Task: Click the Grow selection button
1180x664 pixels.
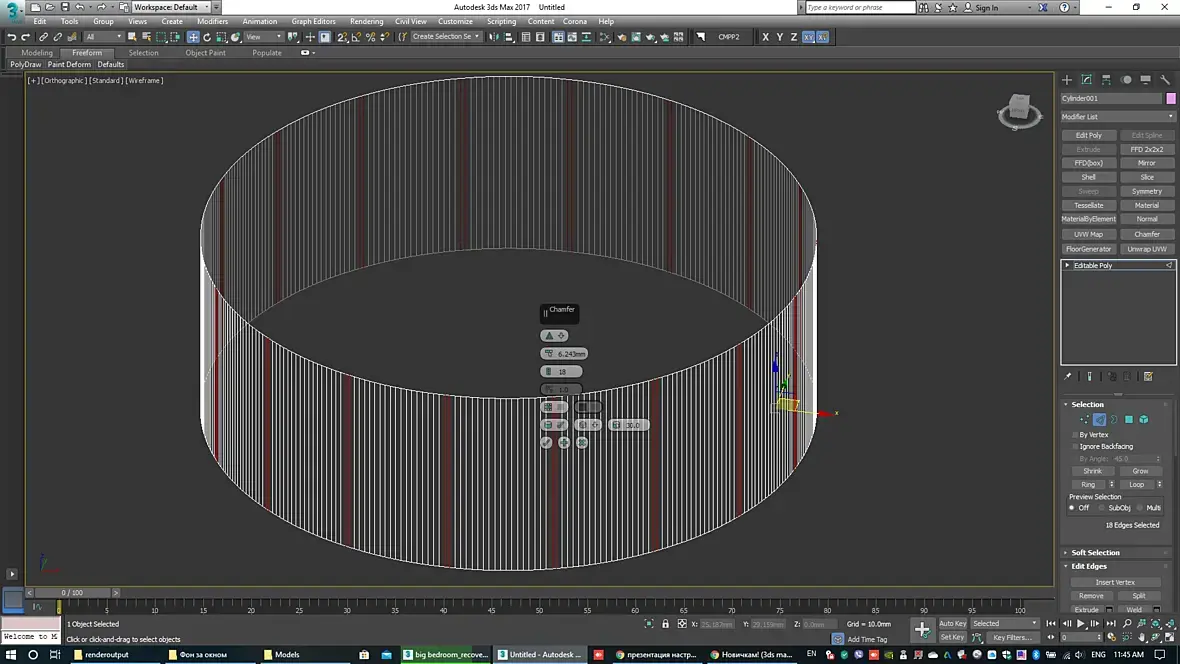Action: click(x=1140, y=471)
